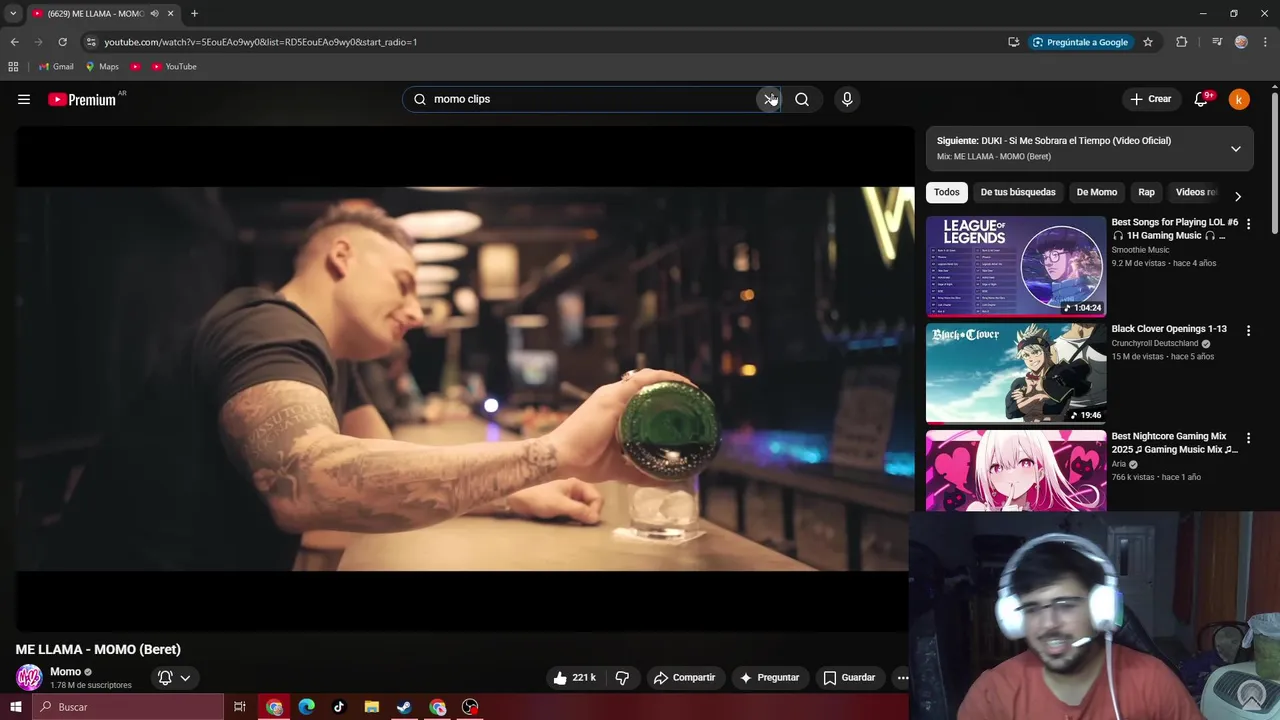Open the labeled YouTube bookmark
The width and height of the screenshot is (1280, 720).
pos(174,66)
